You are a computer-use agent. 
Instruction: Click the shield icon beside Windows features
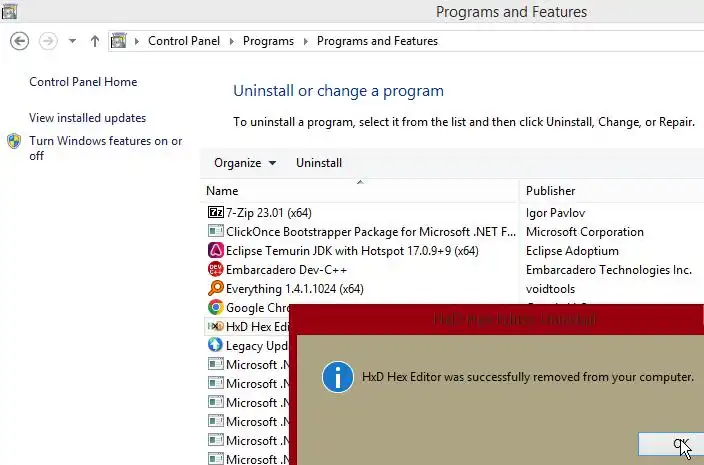(14, 141)
